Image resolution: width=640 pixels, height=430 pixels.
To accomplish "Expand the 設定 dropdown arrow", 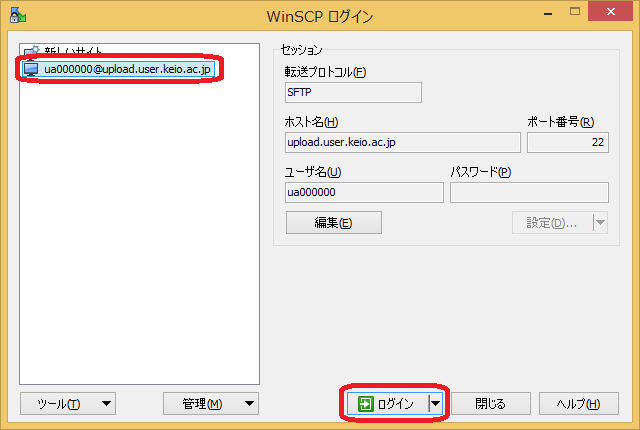I will tap(599, 222).
